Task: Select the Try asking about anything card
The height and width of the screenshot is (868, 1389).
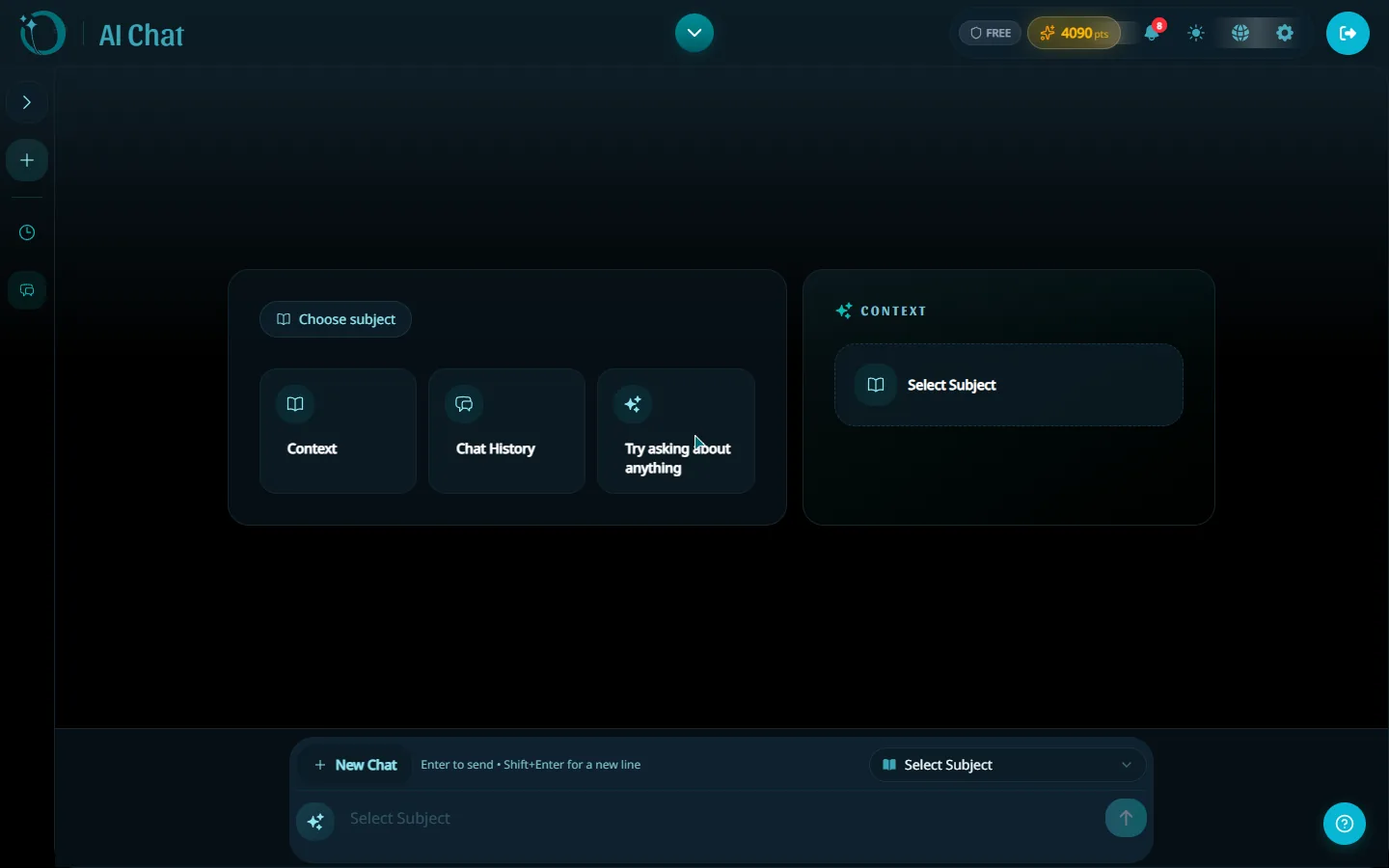Action: click(x=676, y=431)
